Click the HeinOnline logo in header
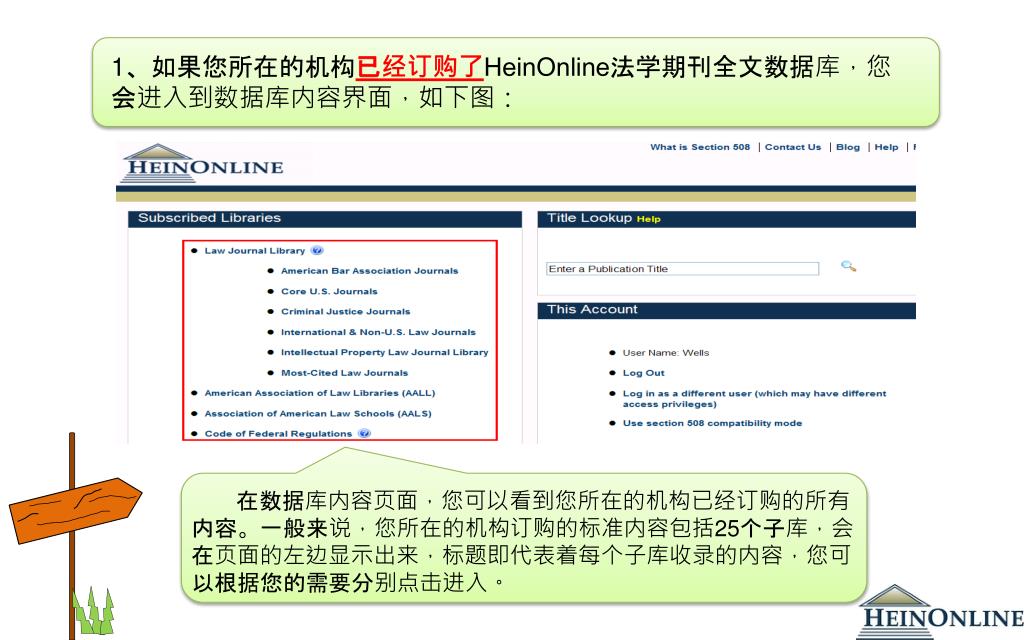 coord(204,163)
